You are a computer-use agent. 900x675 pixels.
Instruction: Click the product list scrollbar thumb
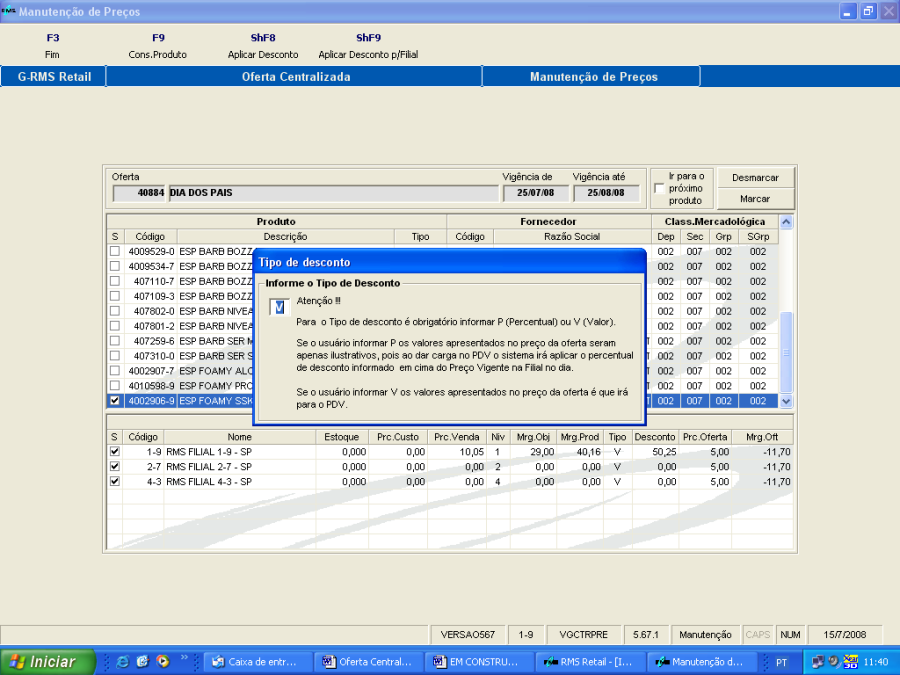tap(786, 352)
